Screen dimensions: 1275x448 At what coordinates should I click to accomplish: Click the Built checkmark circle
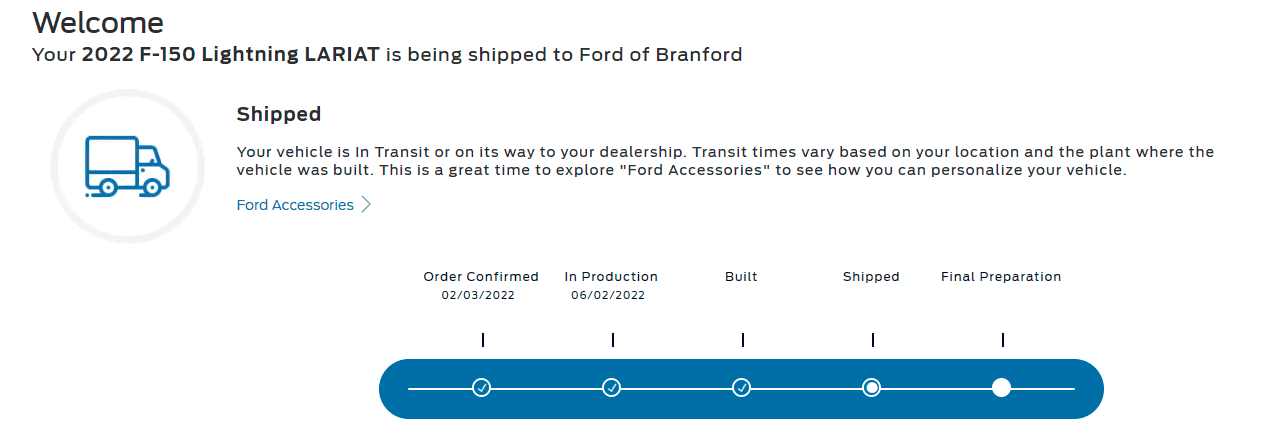(x=741, y=388)
